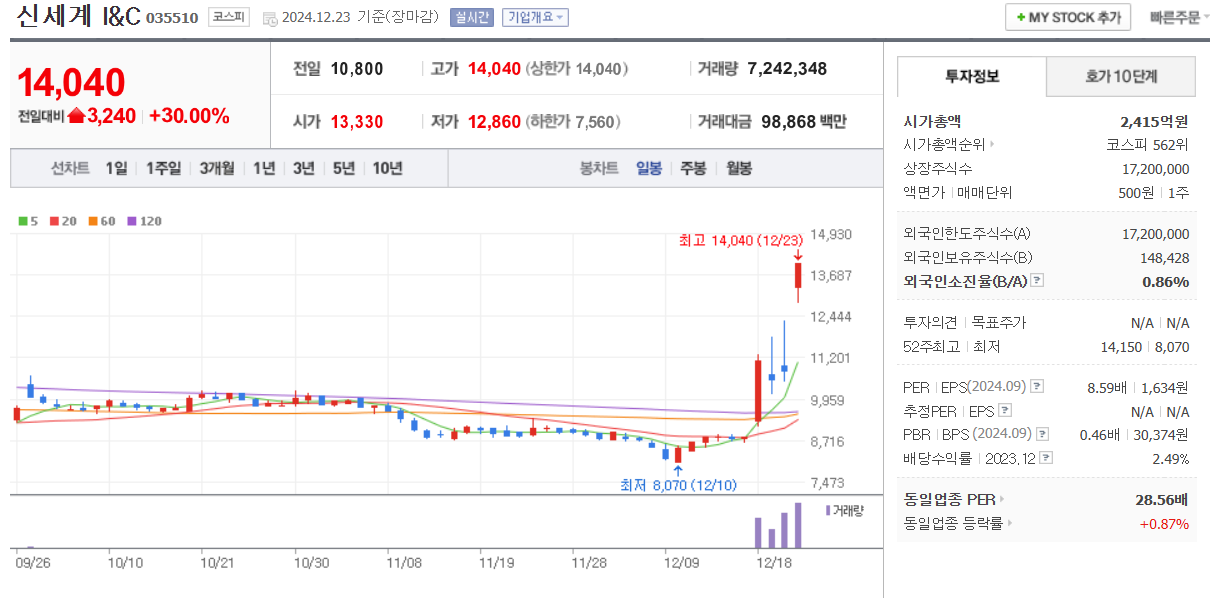
Task: Click the red 20-day moving average legend
Action: coord(62,221)
